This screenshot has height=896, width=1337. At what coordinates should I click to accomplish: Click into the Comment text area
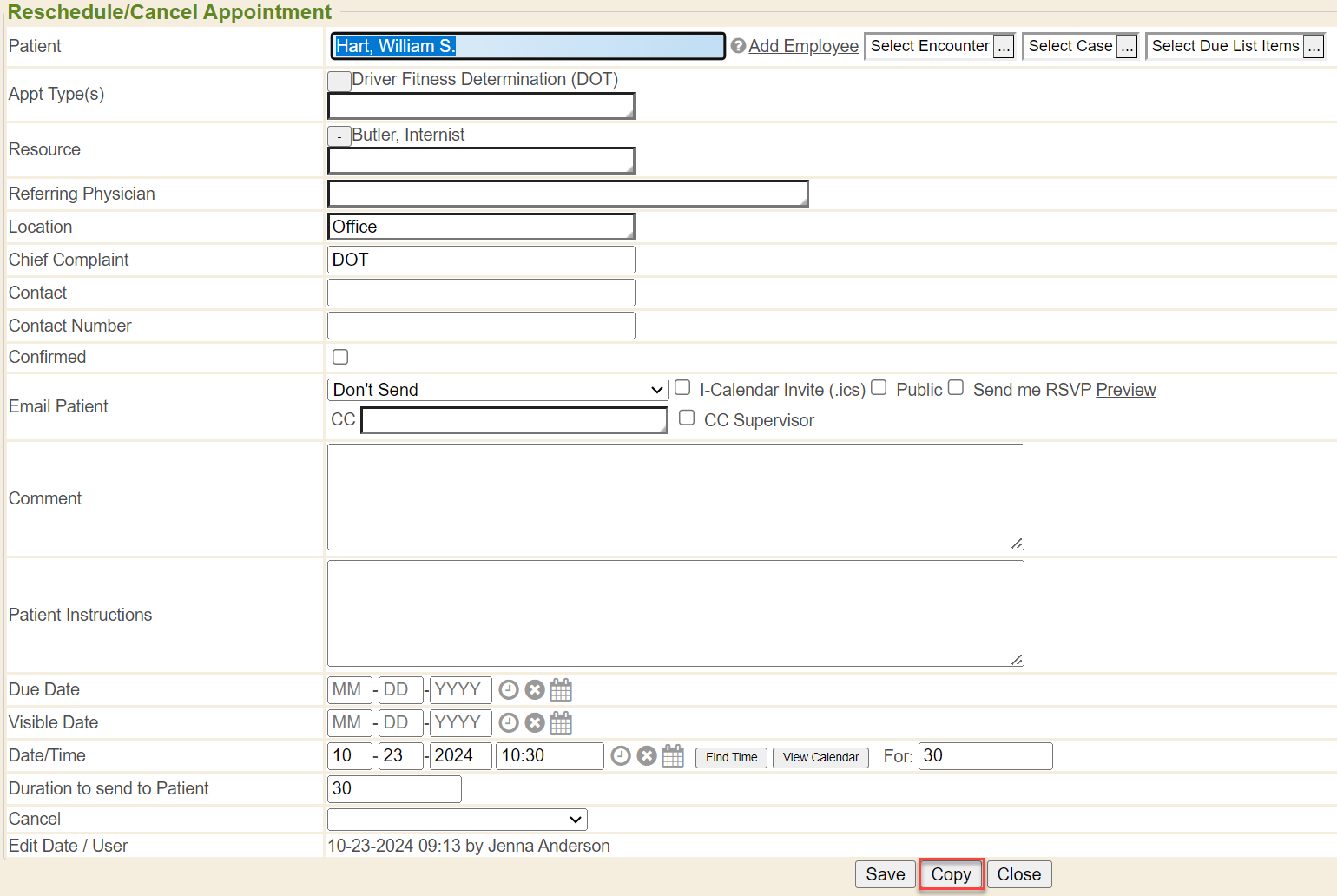point(675,497)
